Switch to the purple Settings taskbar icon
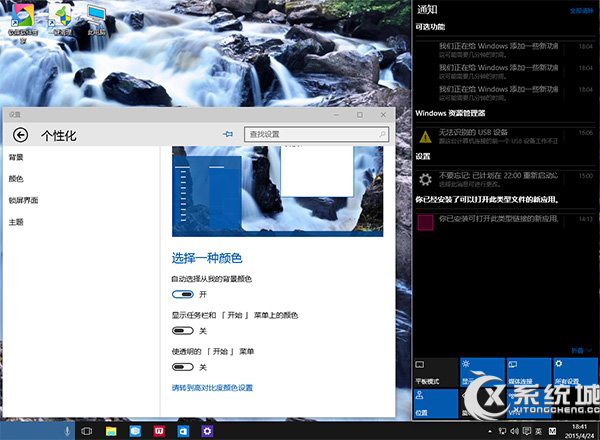 [x=207, y=431]
